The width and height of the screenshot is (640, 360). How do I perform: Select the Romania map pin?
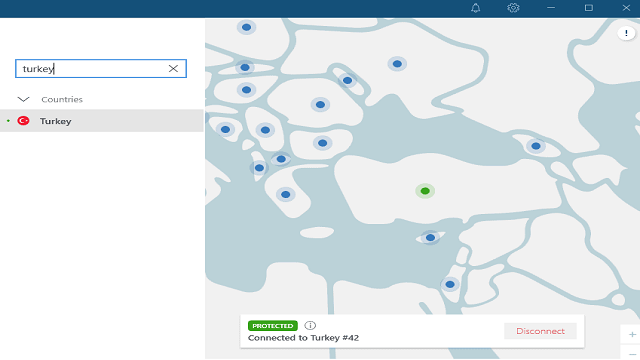pos(320,105)
